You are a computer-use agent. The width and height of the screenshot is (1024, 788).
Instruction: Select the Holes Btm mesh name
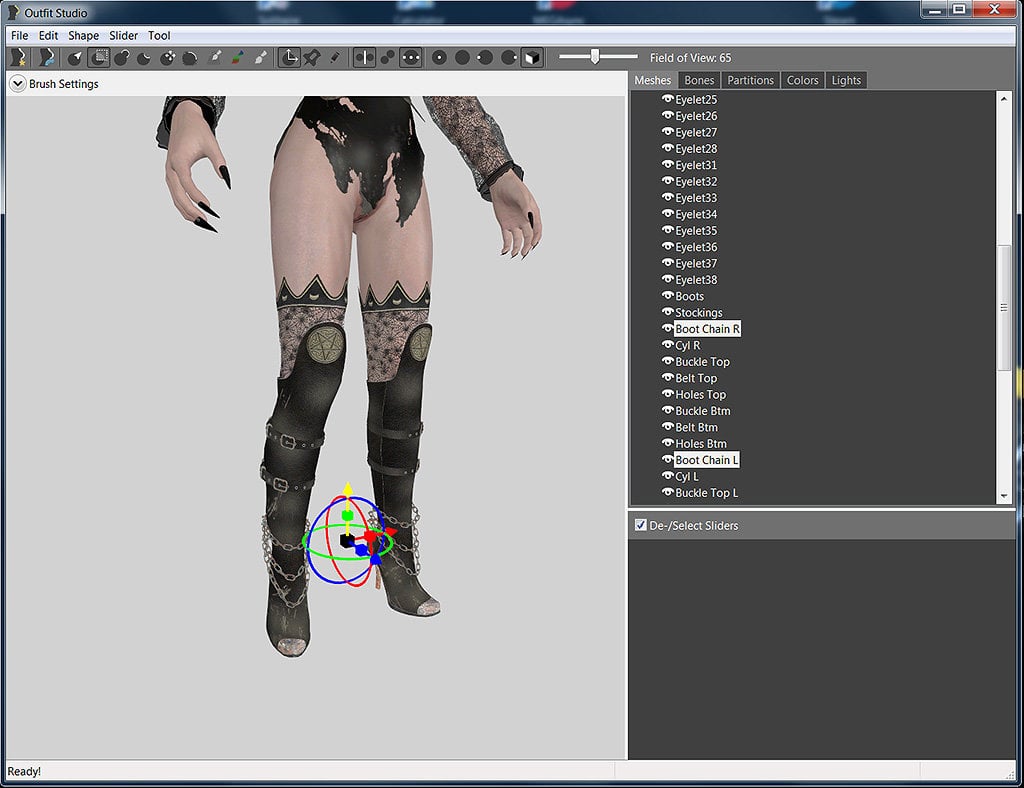pyautogui.click(x=701, y=444)
